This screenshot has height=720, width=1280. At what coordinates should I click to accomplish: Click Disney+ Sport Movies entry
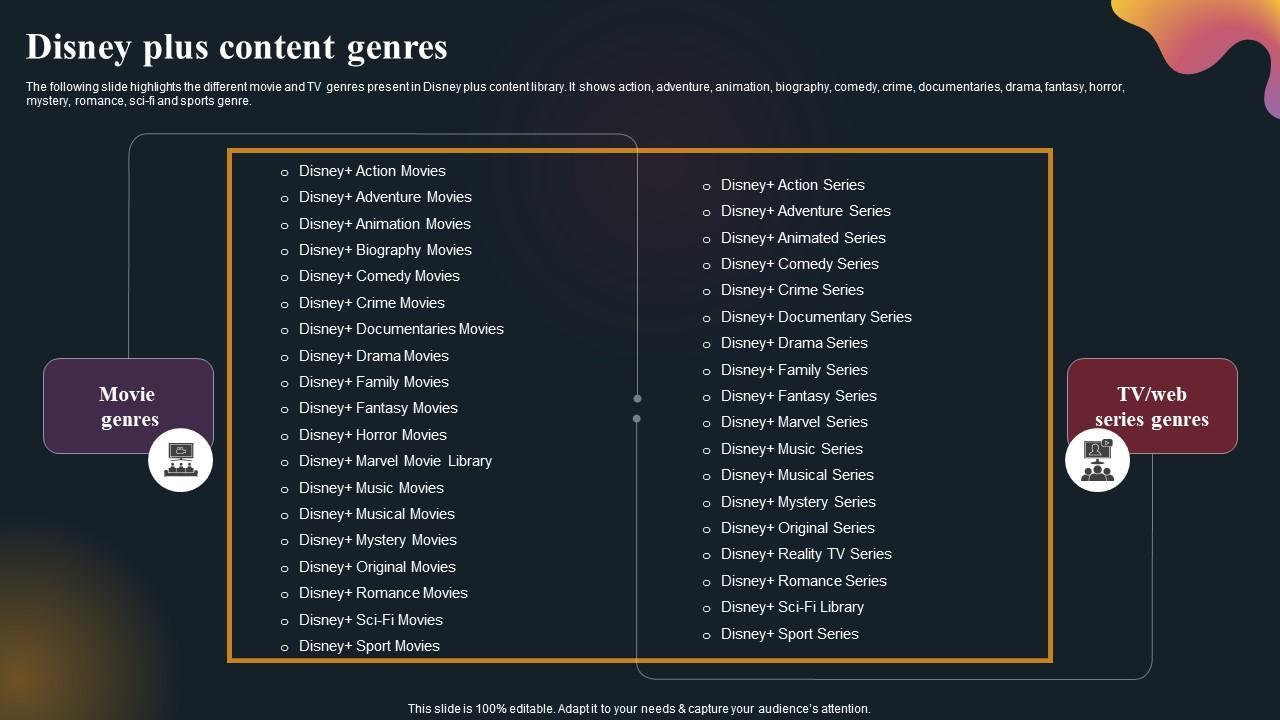[369, 646]
